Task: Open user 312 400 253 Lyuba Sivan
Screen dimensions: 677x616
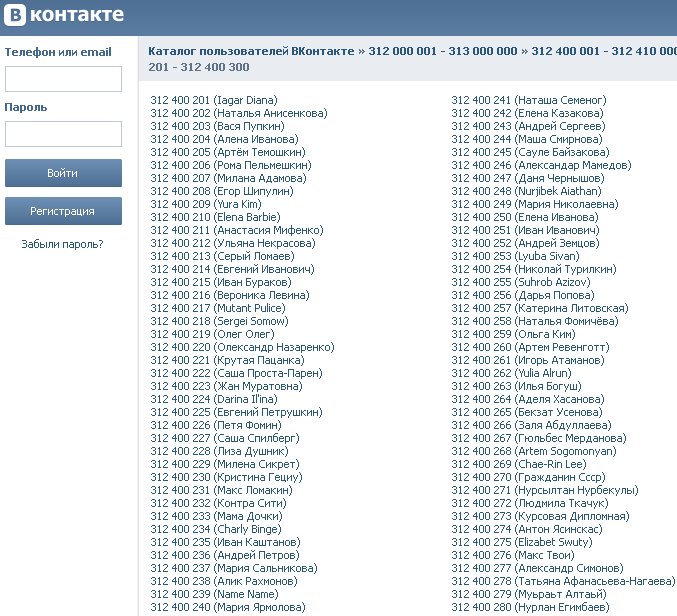Action: (516, 256)
